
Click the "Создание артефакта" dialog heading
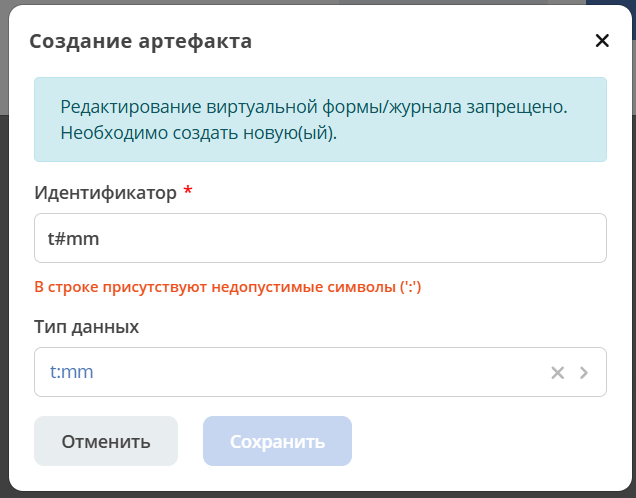(x=140, y=41)
